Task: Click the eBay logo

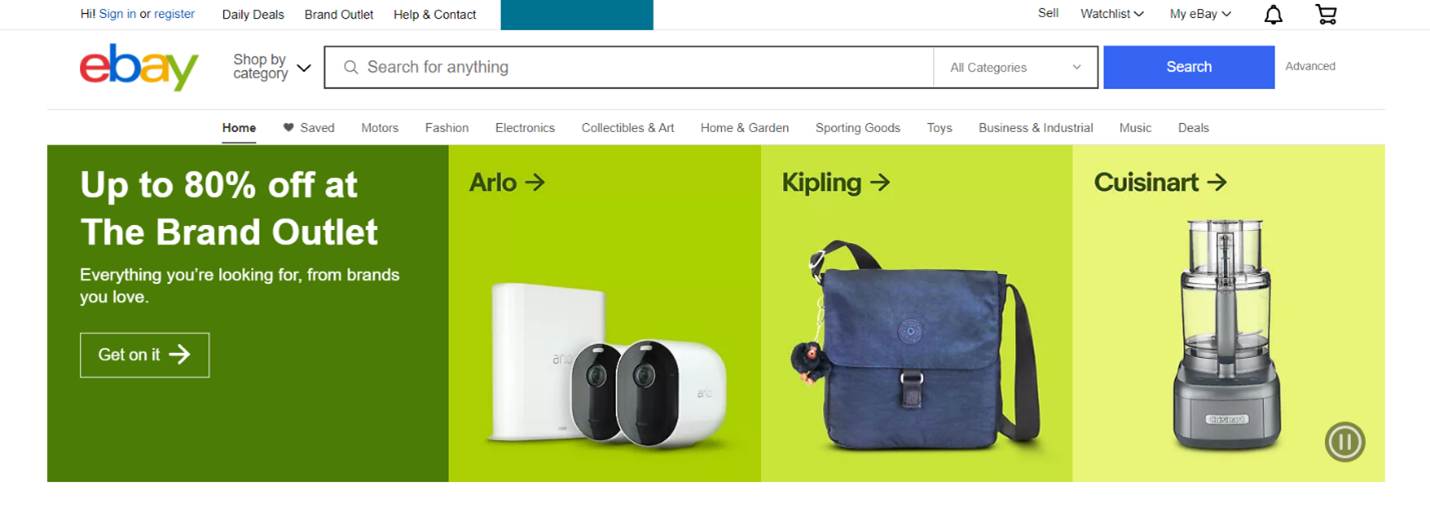Action: tap(139, 67)
